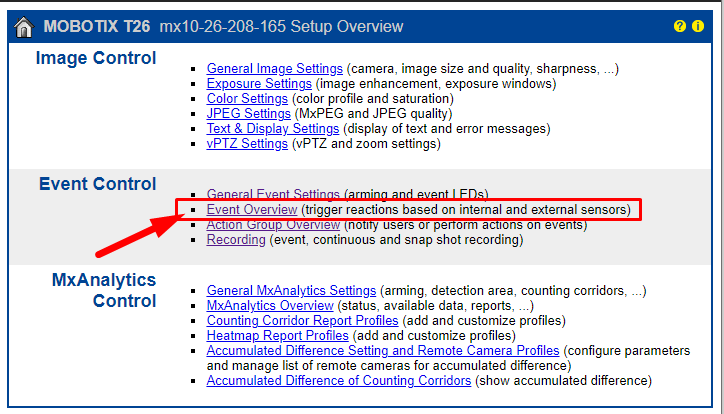Click Accumulated Difference of Counting Corridors
Viewport: 724px width, 414px height.
click(x=336, y=381)
